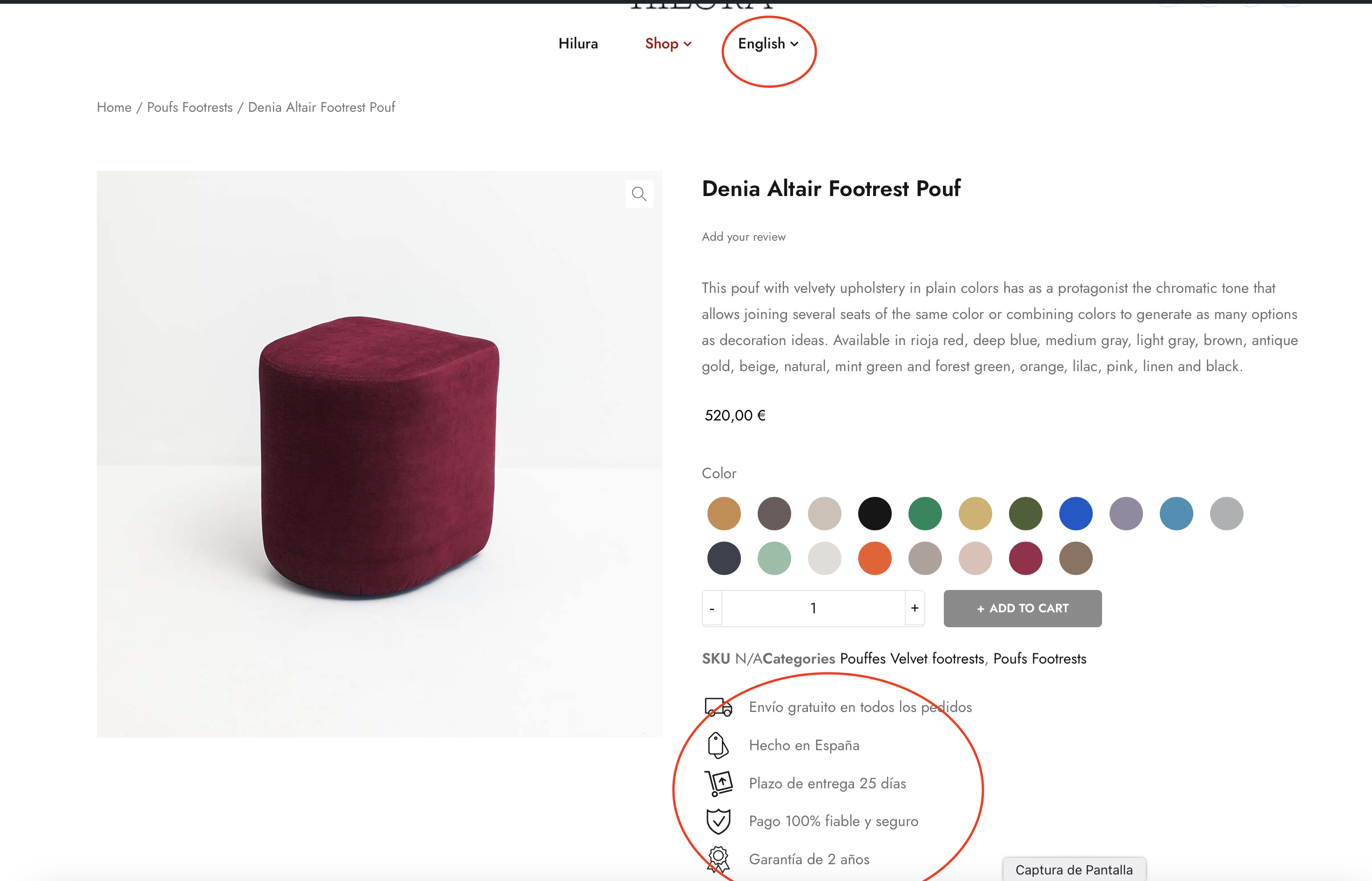Click the warranty badge icon
The width and height of the screenshot is (1372, 881).
(x=718, y=859)
